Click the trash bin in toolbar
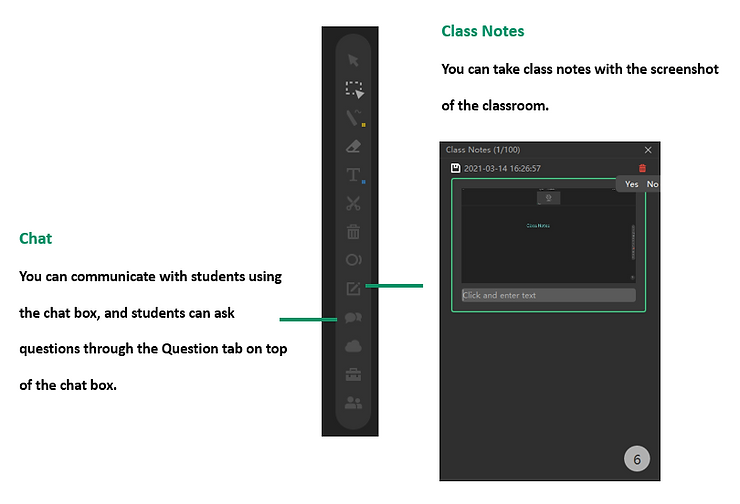 pos(353,232)
